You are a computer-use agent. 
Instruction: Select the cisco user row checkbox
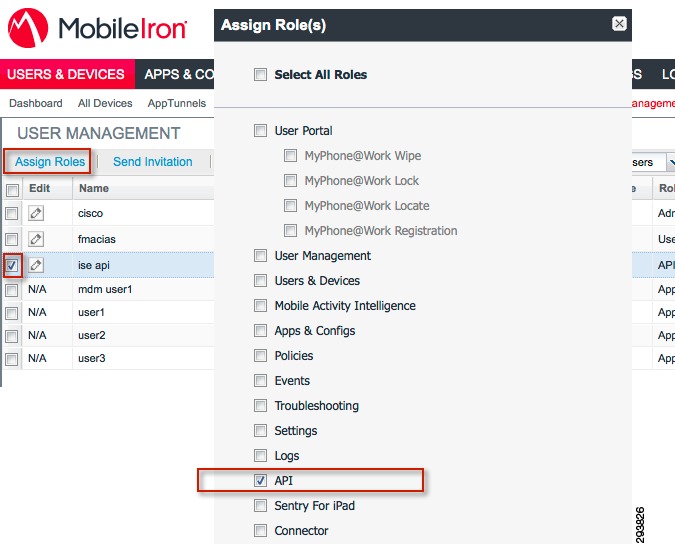[x=12, y=213]
